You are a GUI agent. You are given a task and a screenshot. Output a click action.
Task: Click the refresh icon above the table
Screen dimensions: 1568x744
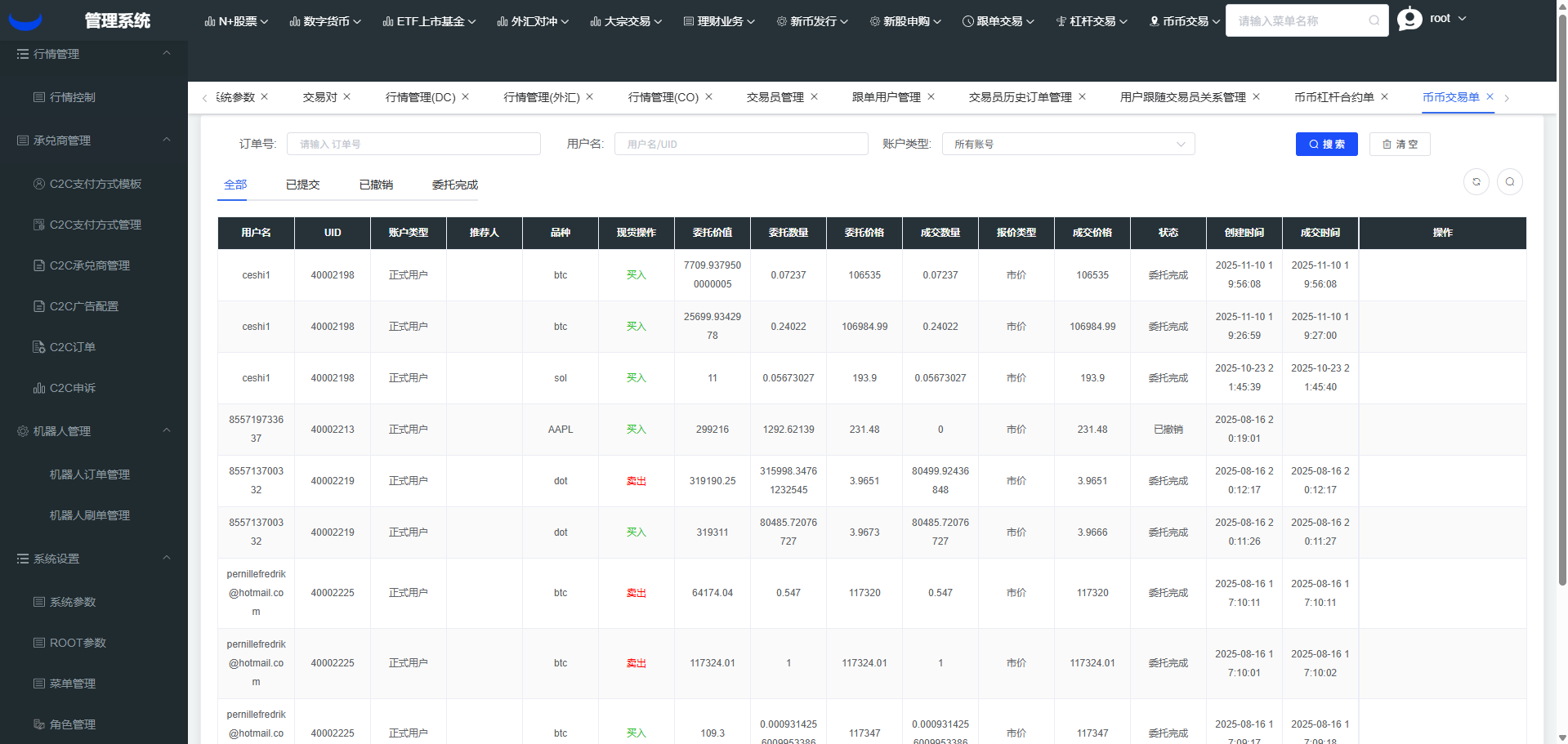(x=1476, y=182)
